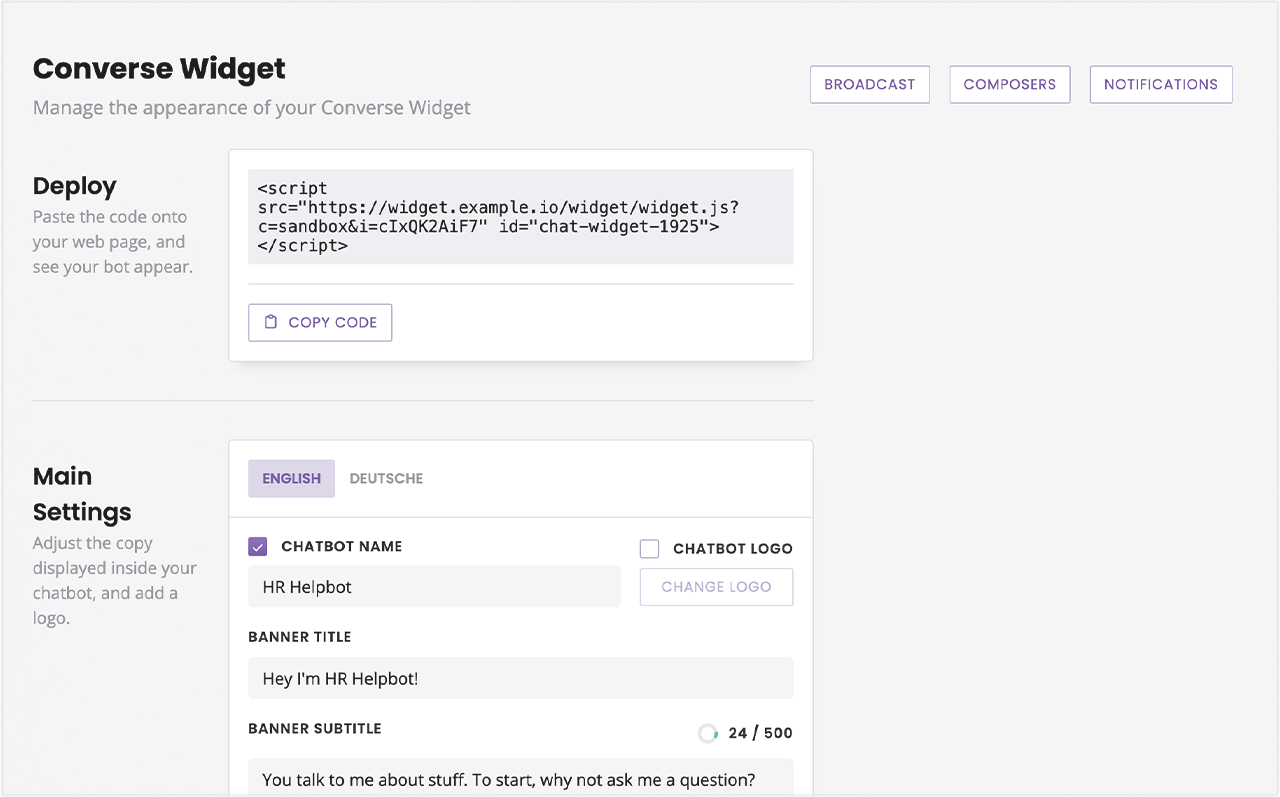This screenshot has height=797, width=1280.
Task: Click the Change Logo button
Action: tap(716, 587)
